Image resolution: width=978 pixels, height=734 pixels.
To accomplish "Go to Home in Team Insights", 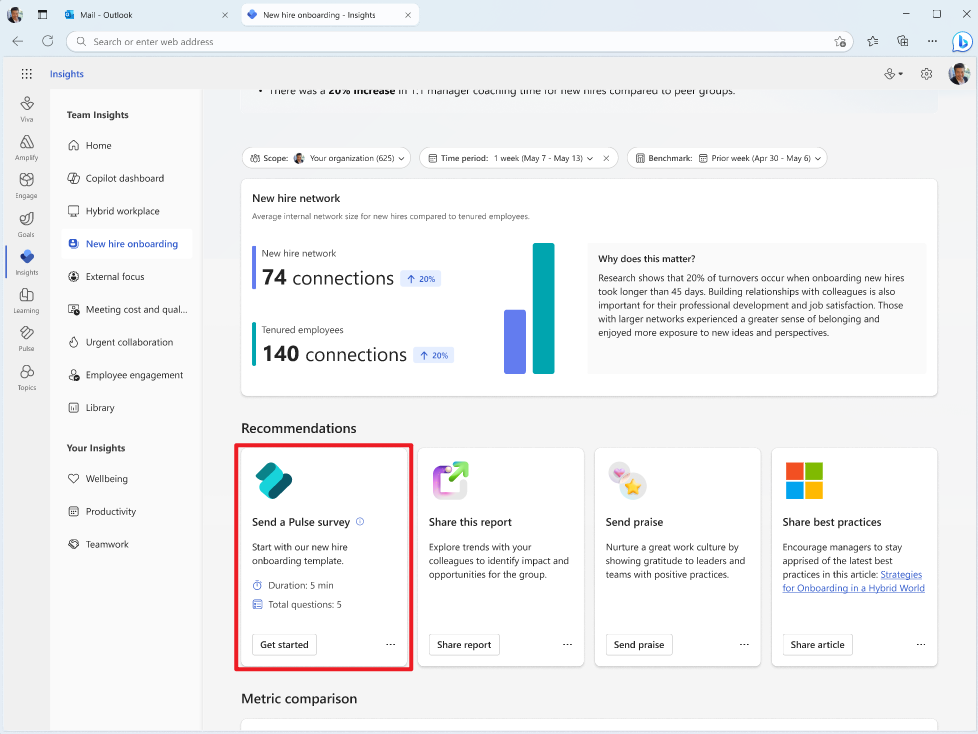I will pos(127,145).
